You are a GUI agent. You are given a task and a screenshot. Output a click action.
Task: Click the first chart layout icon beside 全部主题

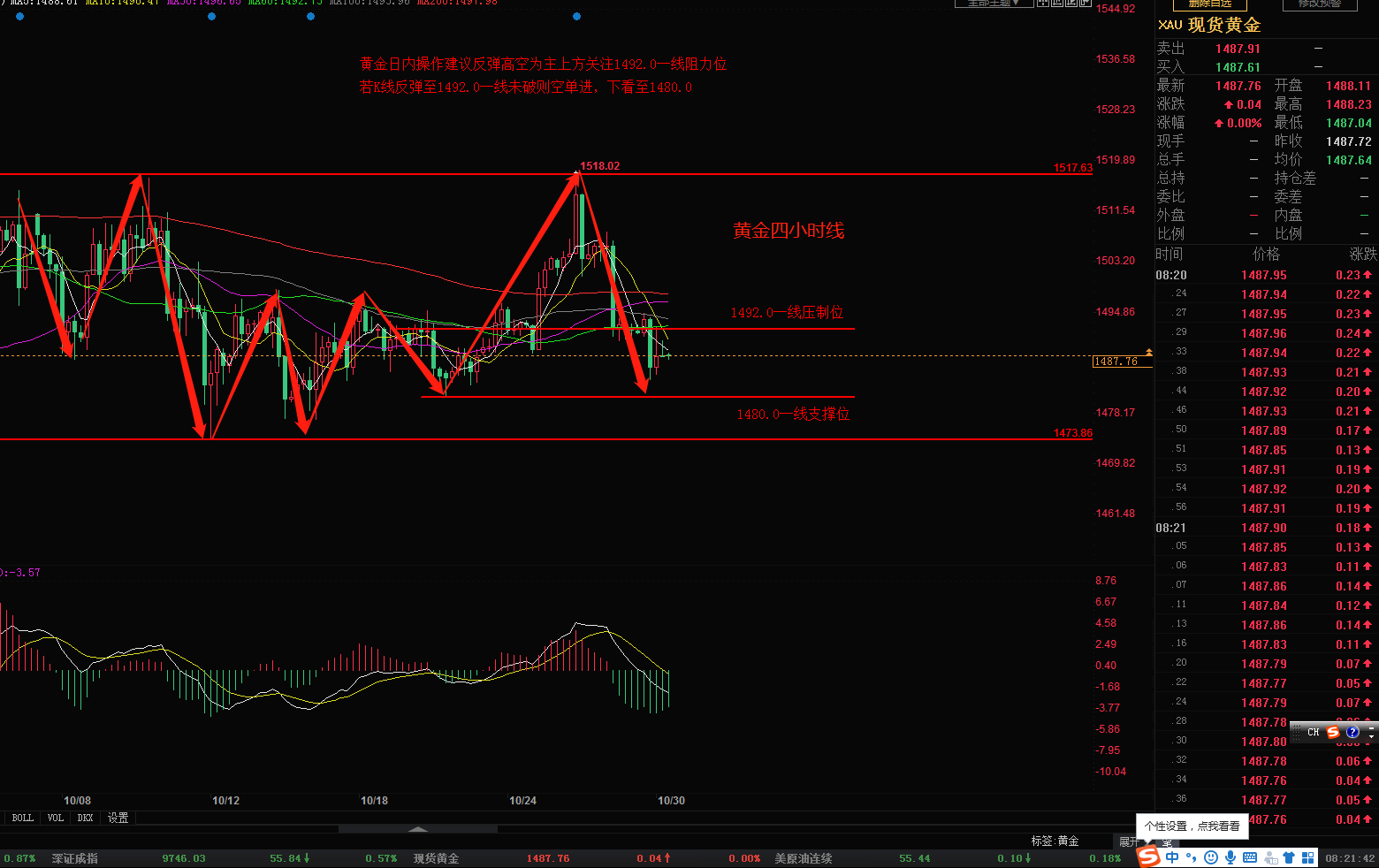click(1043, 4)
